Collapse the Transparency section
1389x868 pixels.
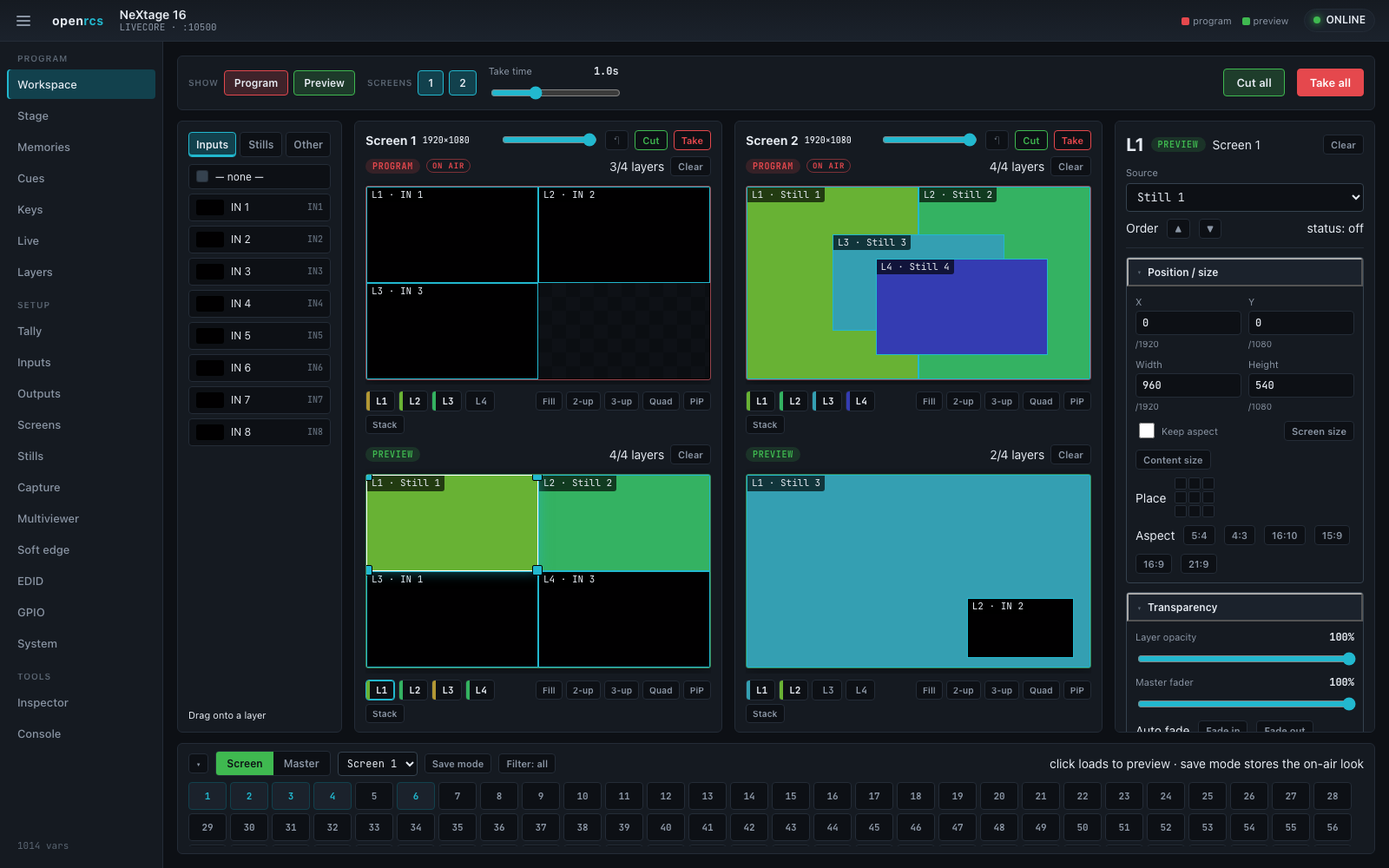coord(1244,607)
